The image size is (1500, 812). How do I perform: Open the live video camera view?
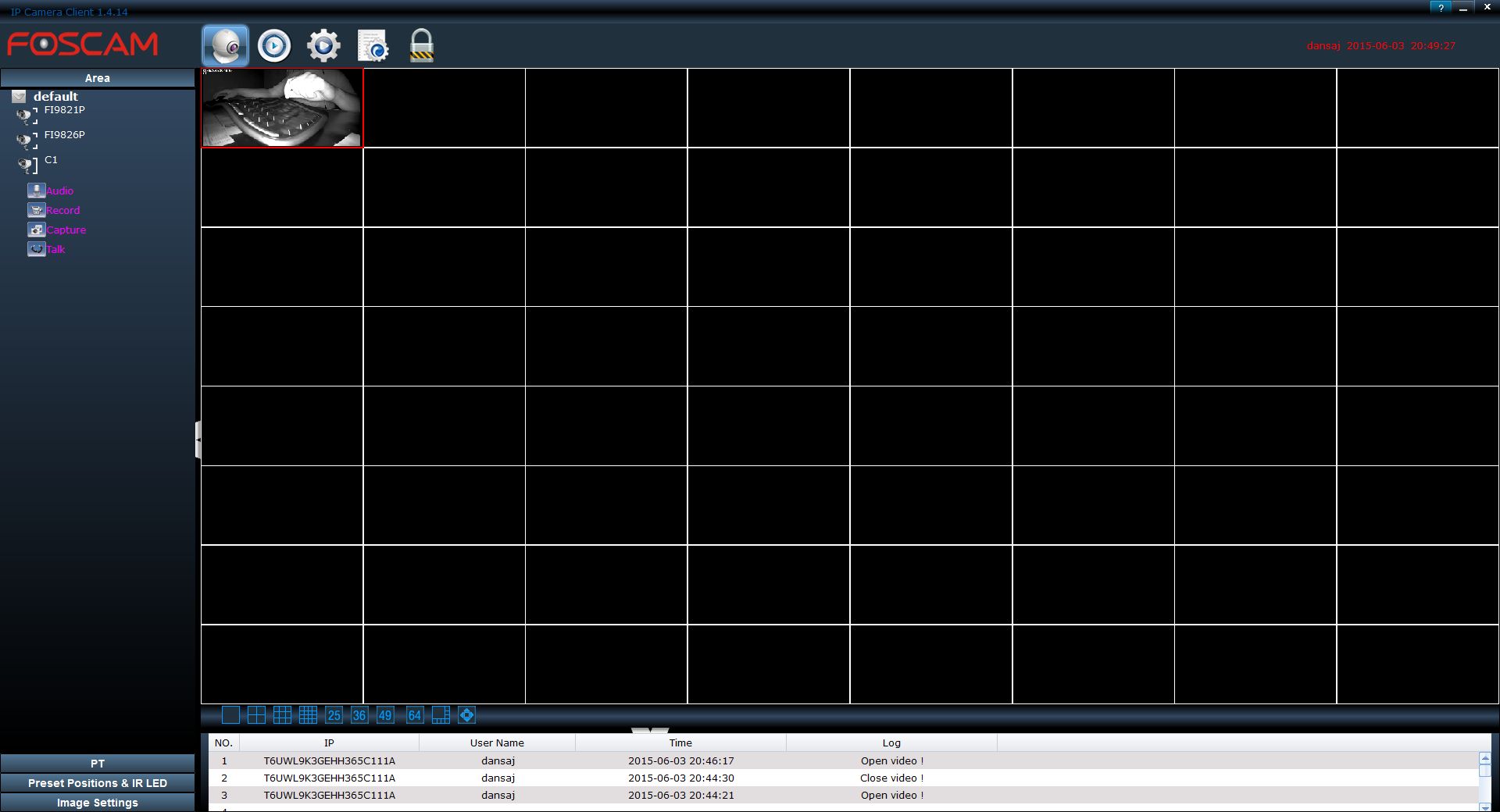(x=226, y=45)
